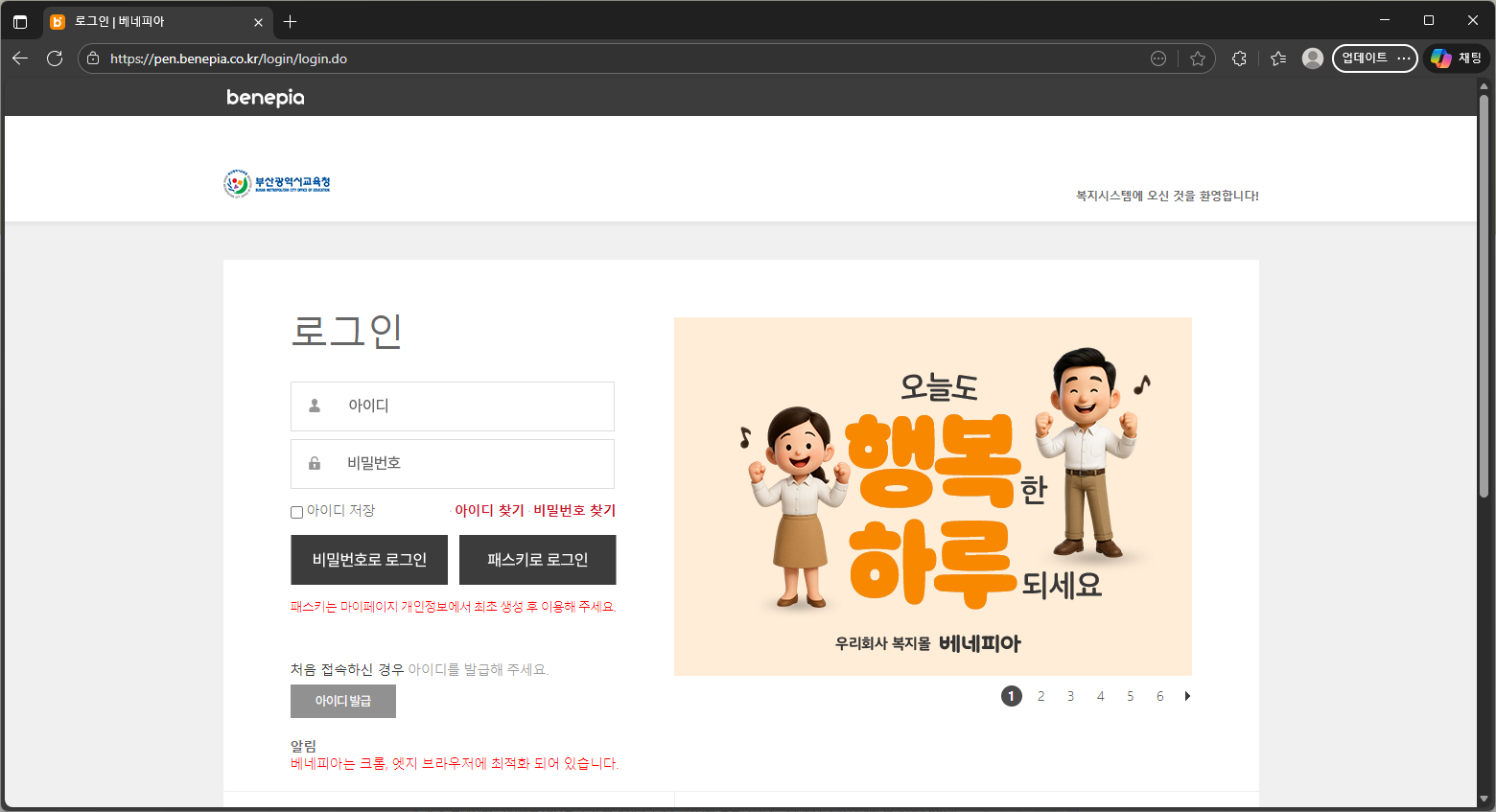
Task: Click the benepia logo in the header
Action: (265, 97)
